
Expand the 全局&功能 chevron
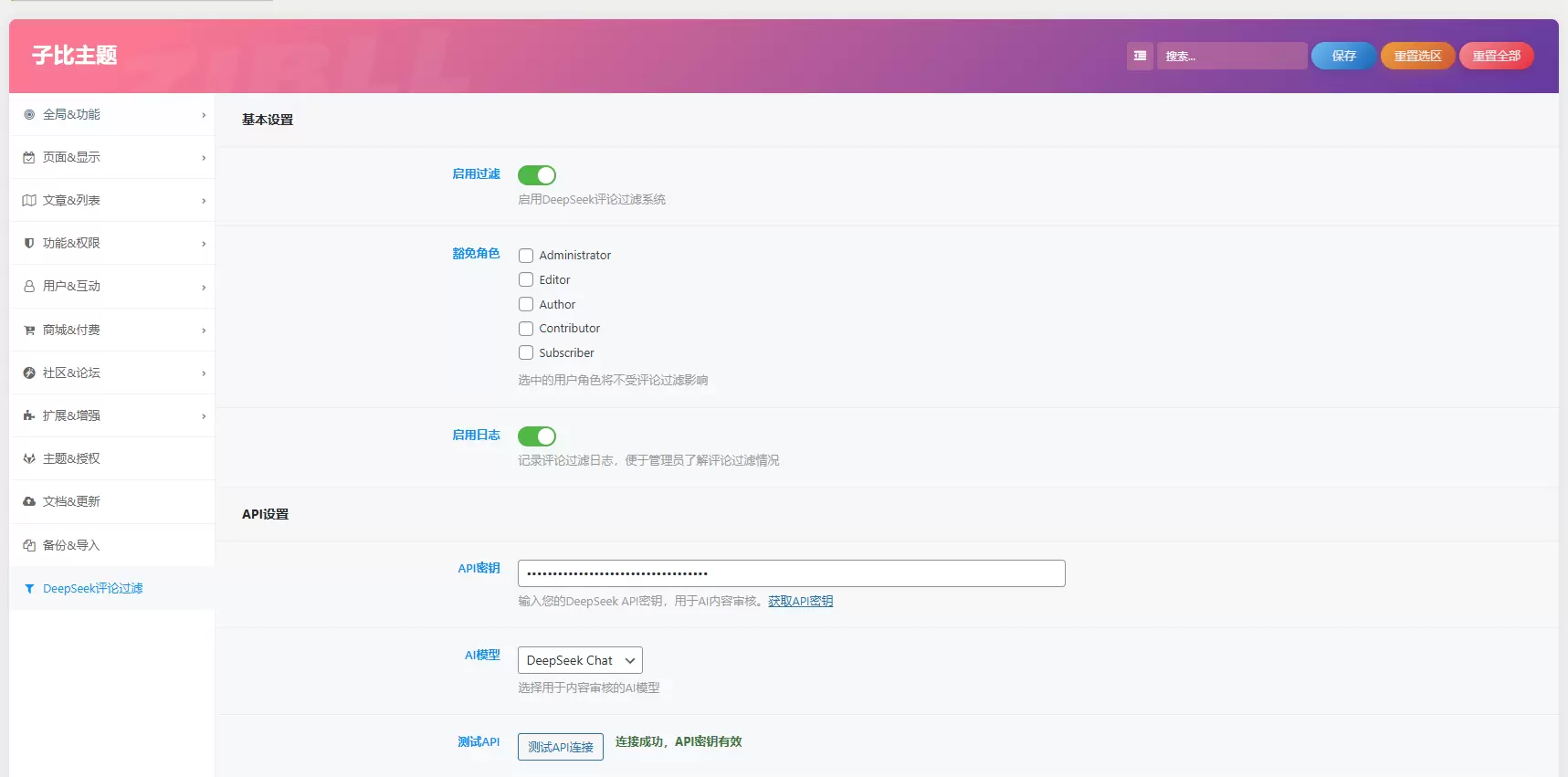pyautogui.click(x=204, y=115)
